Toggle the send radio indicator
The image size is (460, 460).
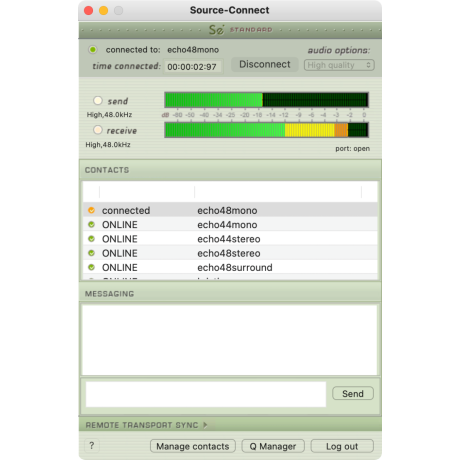(x=98, y=100)
